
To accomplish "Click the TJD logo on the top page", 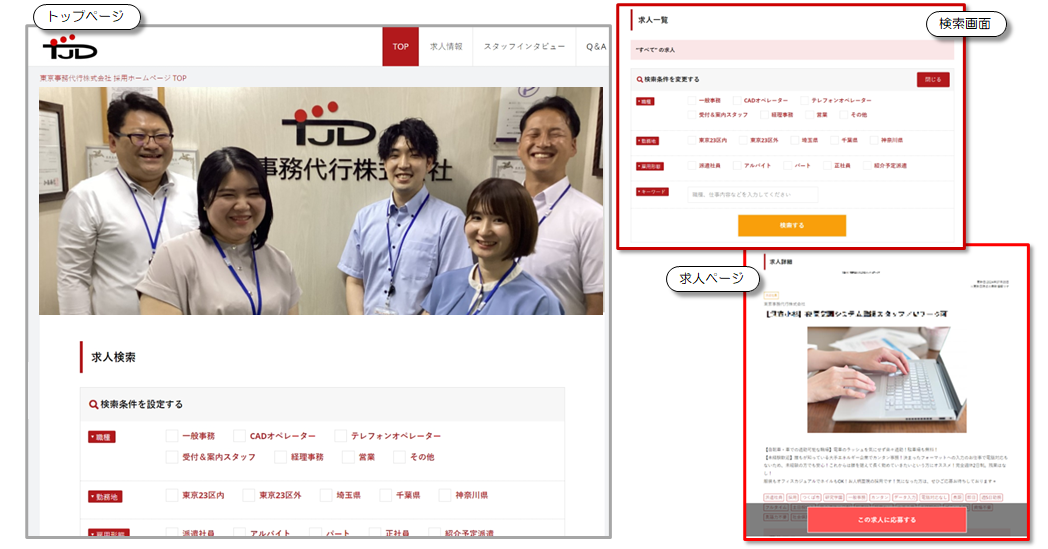I will (70, 47).
